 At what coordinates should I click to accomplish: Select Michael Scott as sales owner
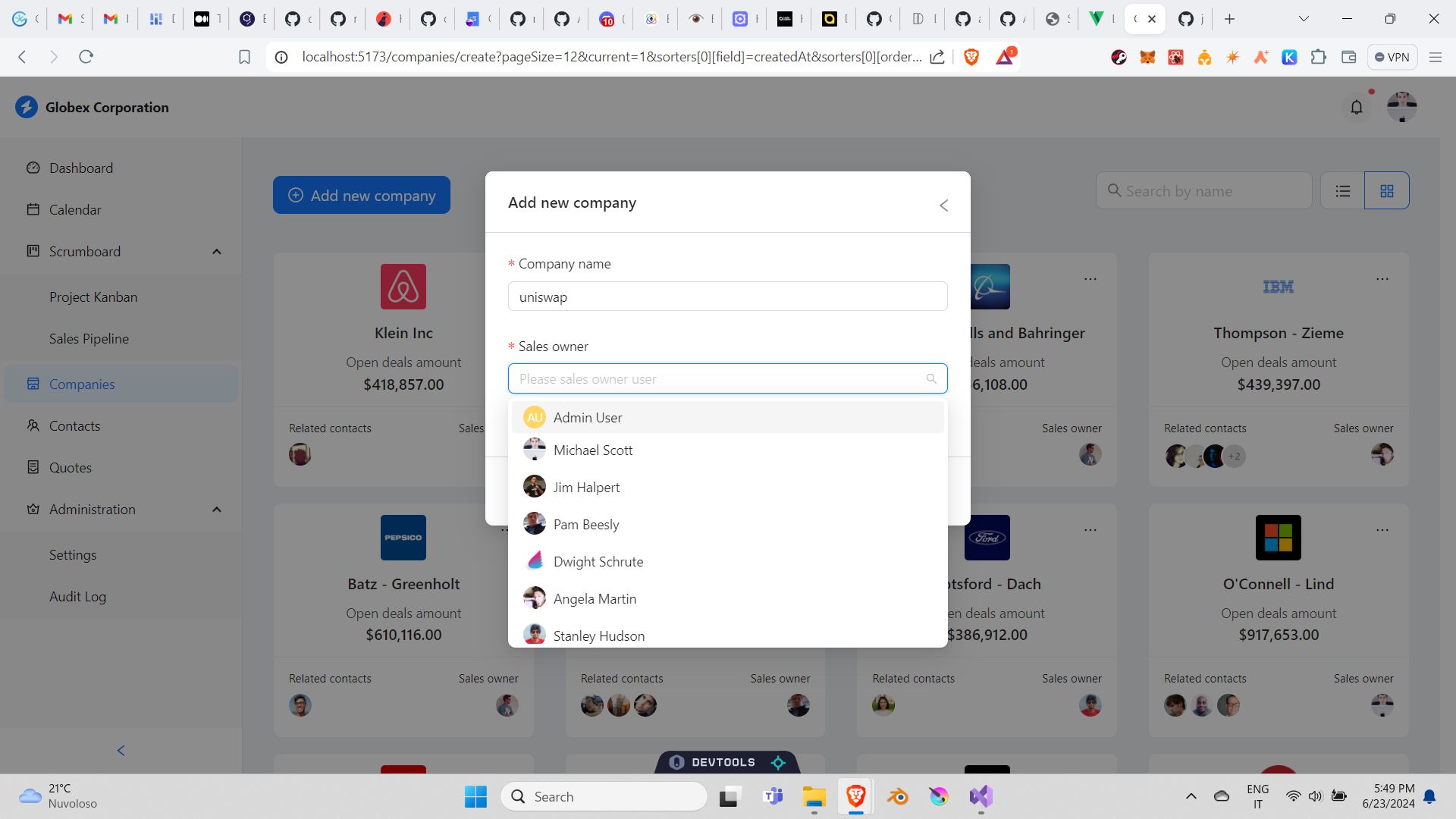tap(728, 449)
